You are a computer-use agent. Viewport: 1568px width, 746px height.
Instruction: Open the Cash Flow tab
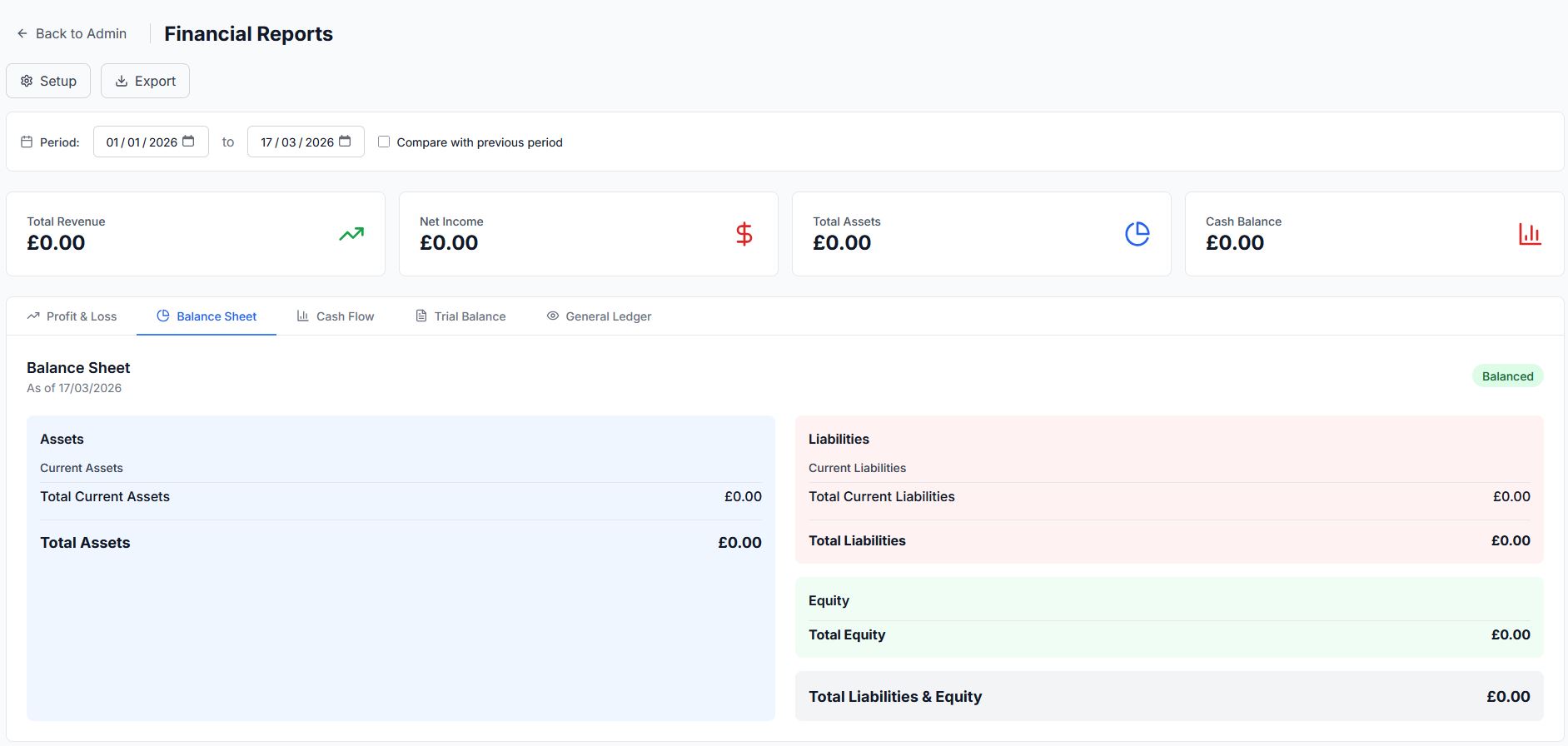pos(336,316)
